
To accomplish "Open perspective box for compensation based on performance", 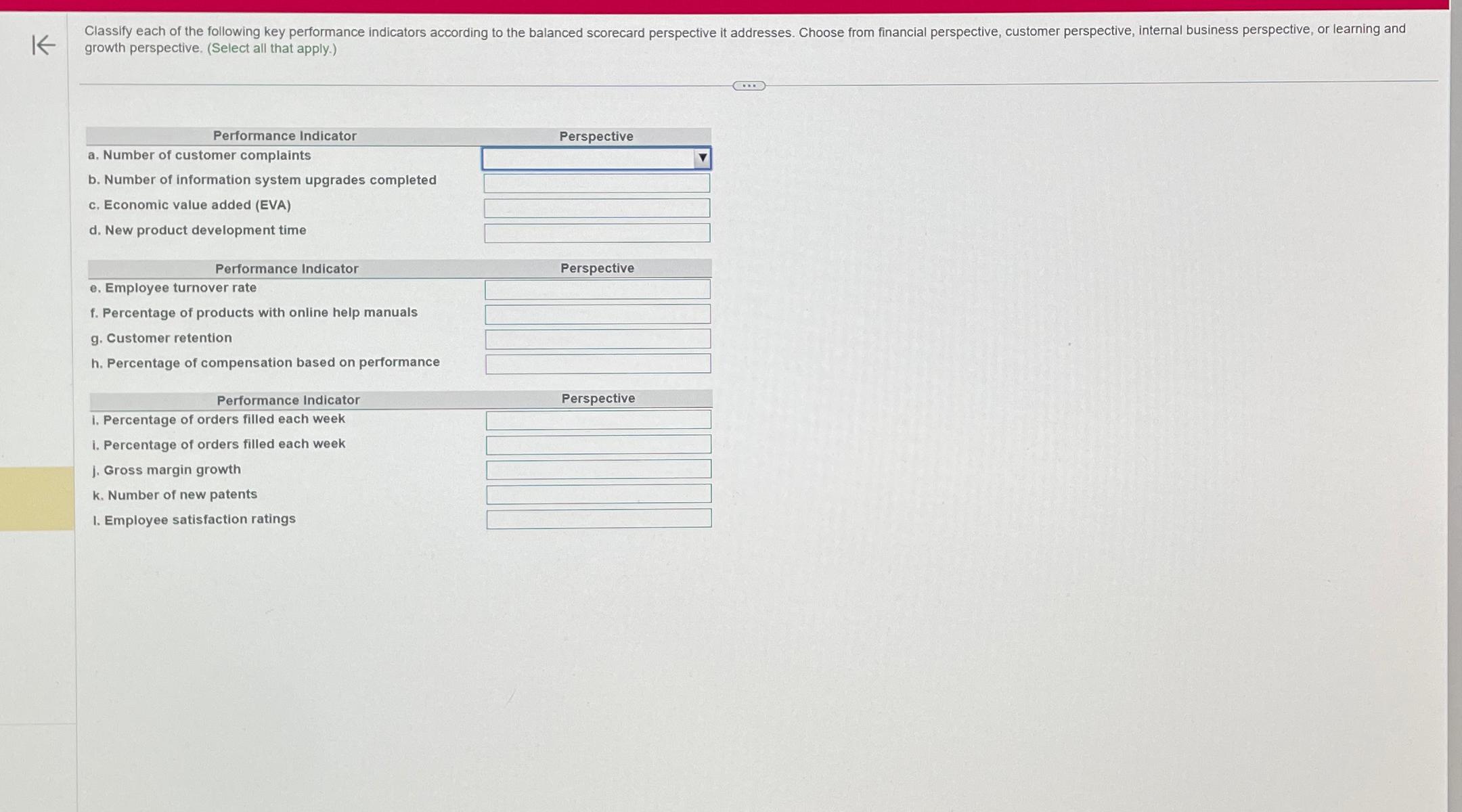I will [x=598, y=363].
